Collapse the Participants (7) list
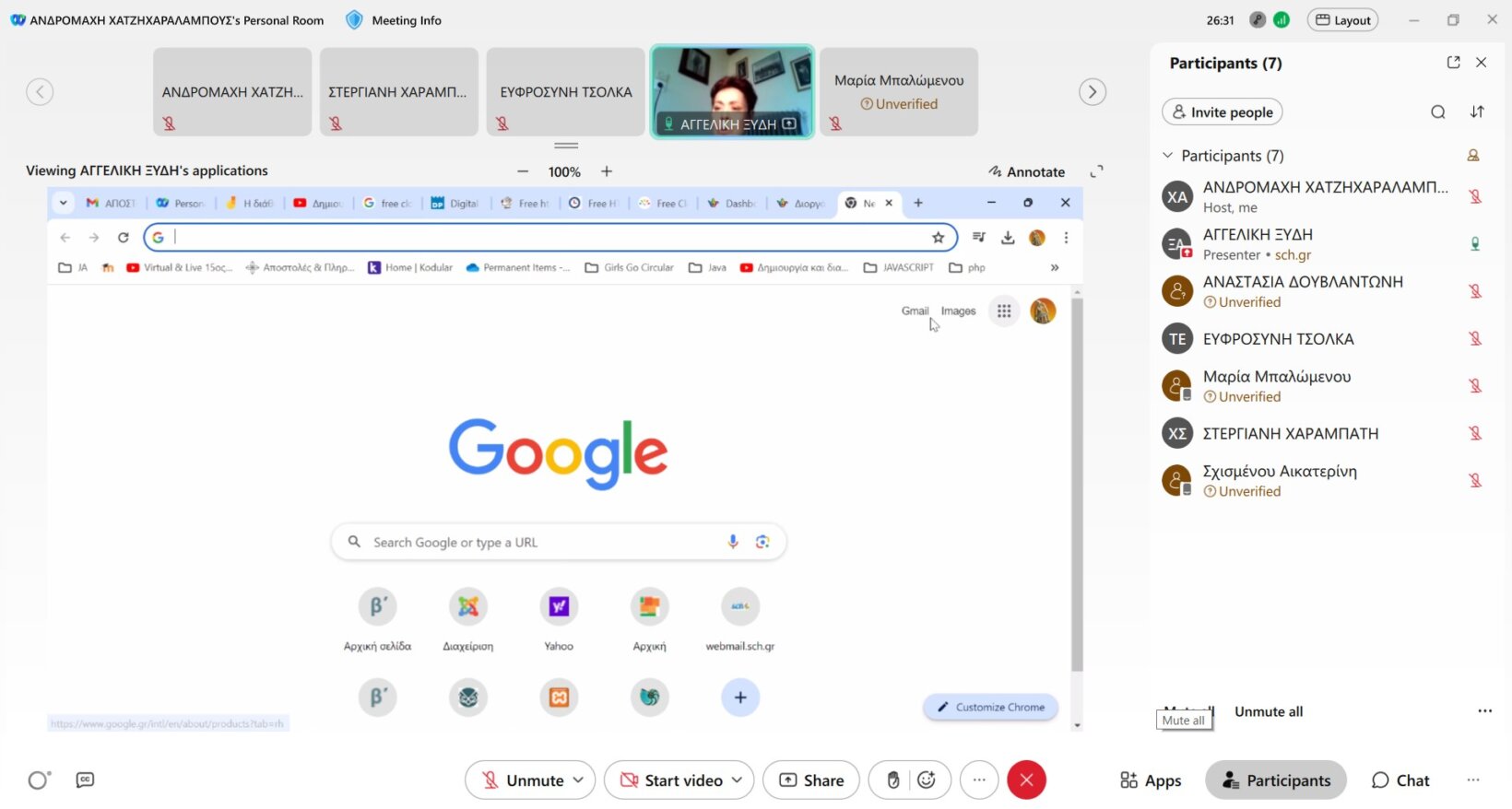Screen dimensions: 1512x809 tap(1168, 156)
